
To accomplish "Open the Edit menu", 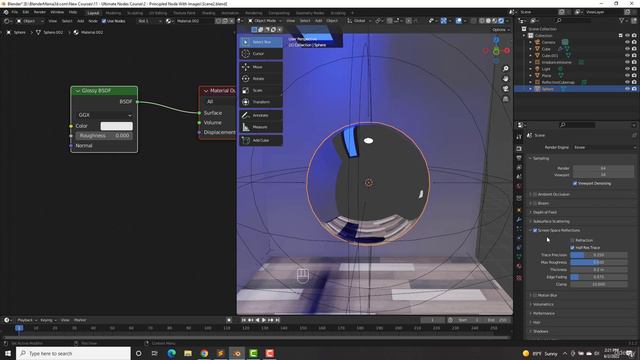I will (x=26, y=12).
